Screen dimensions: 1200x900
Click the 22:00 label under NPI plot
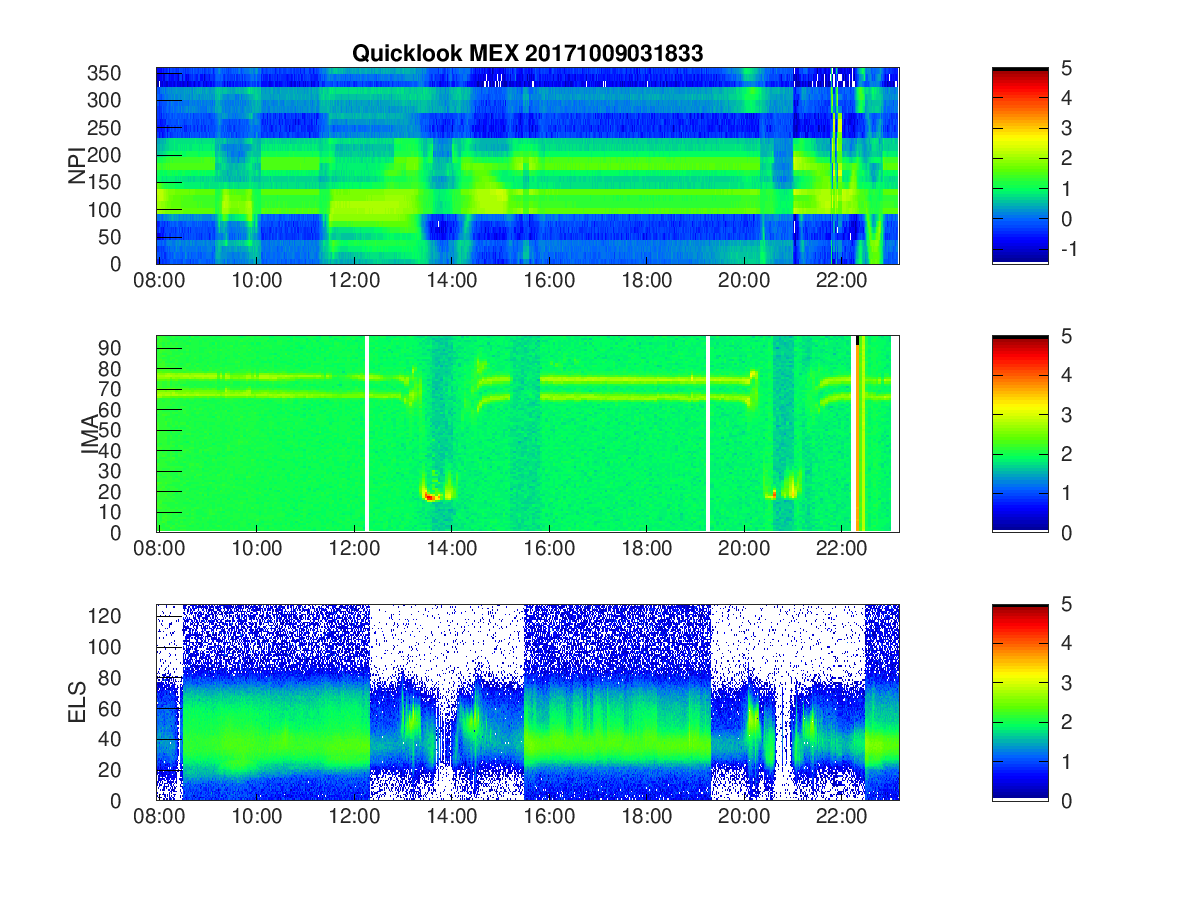[842, 282]
